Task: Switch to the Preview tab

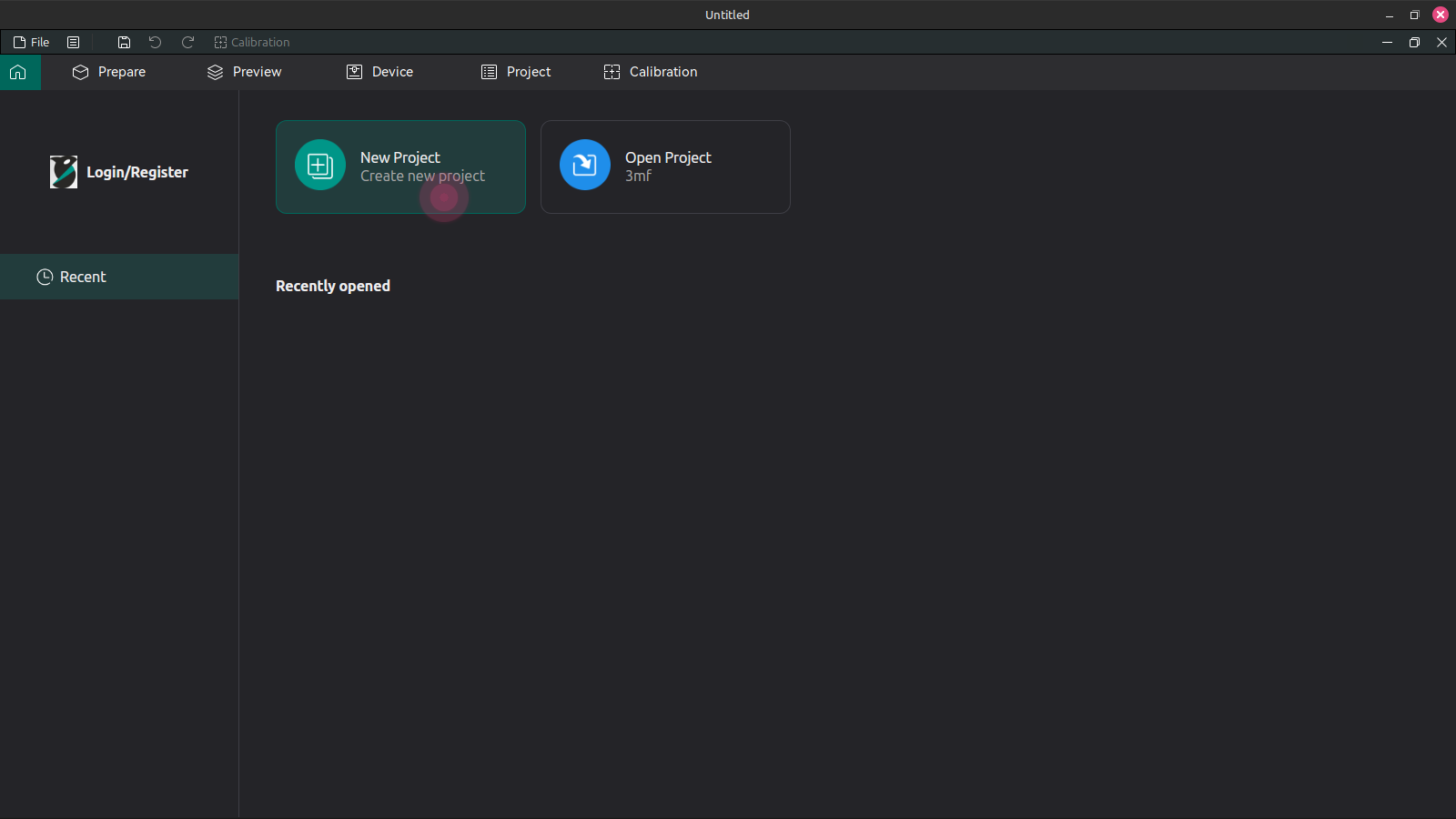Action: (x=257, y=72)
